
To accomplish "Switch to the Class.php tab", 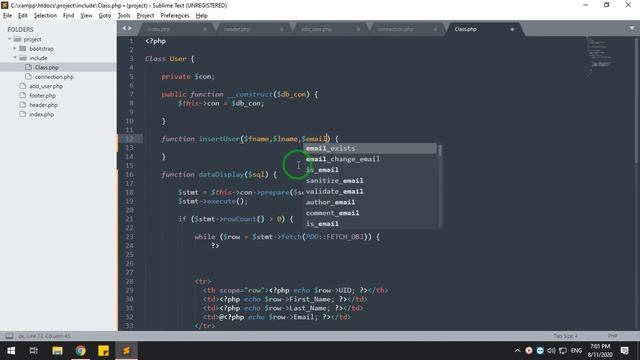I will (465, 29).
